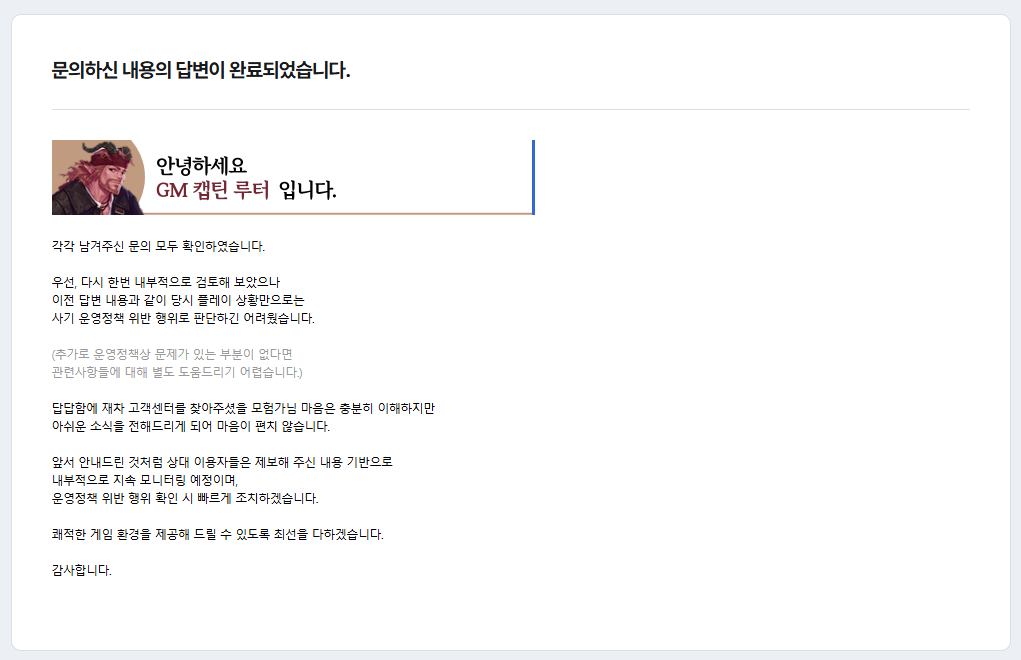Click the "입니다." text beside the GM name
The width and height of the screenshot is (1021, 660).
307,190
